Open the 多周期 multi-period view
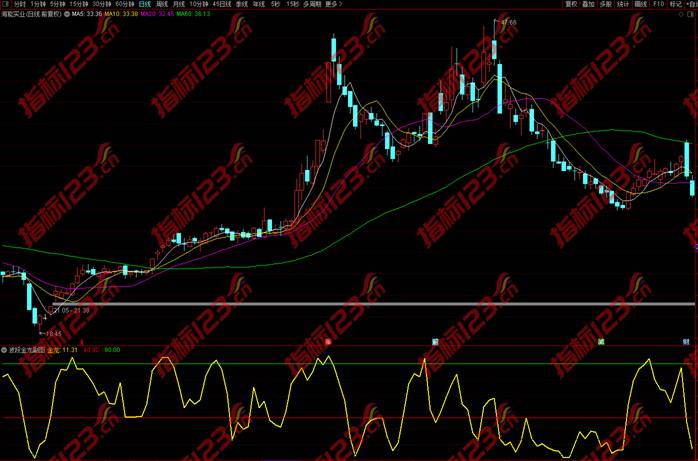698x461 pixels. click(312, 4)
